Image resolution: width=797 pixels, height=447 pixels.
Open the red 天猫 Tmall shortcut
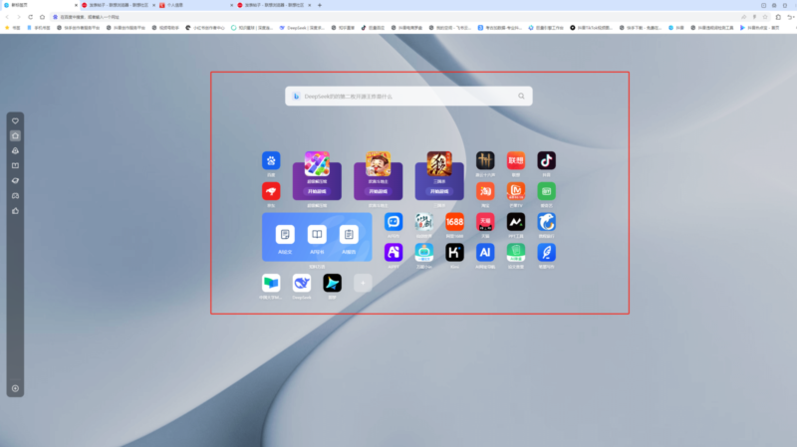point(485,222)
